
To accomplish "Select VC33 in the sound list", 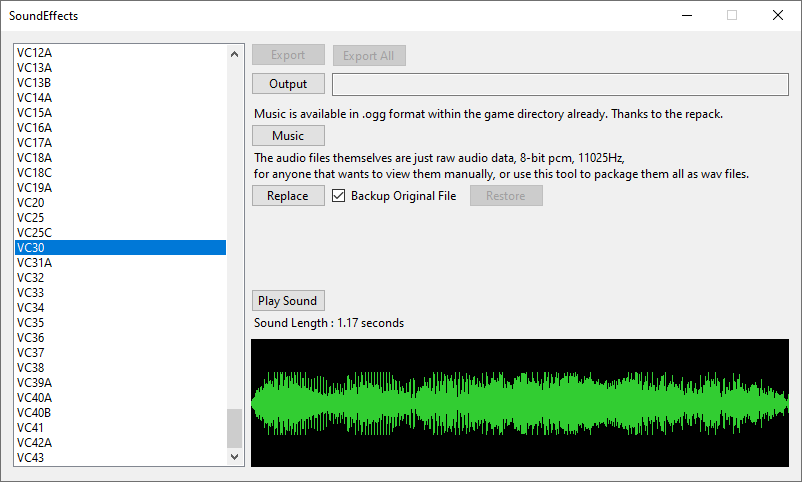I will click(x=121, y=293).
